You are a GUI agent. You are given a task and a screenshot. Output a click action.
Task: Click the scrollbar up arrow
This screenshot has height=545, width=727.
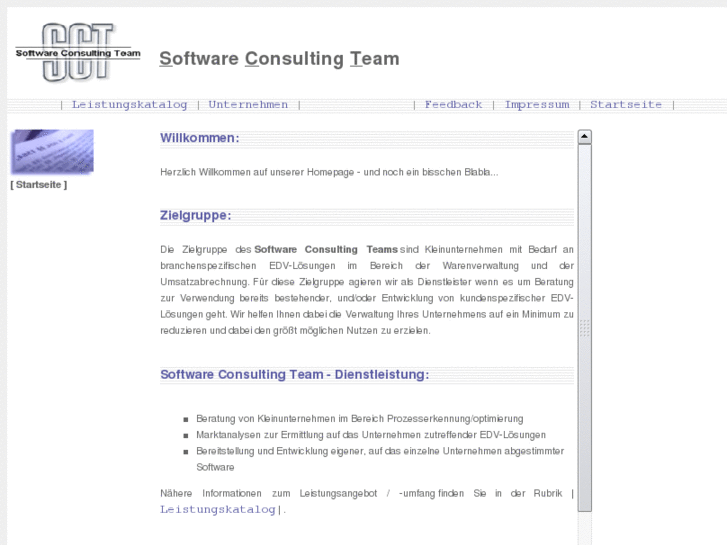pos(584,136)
